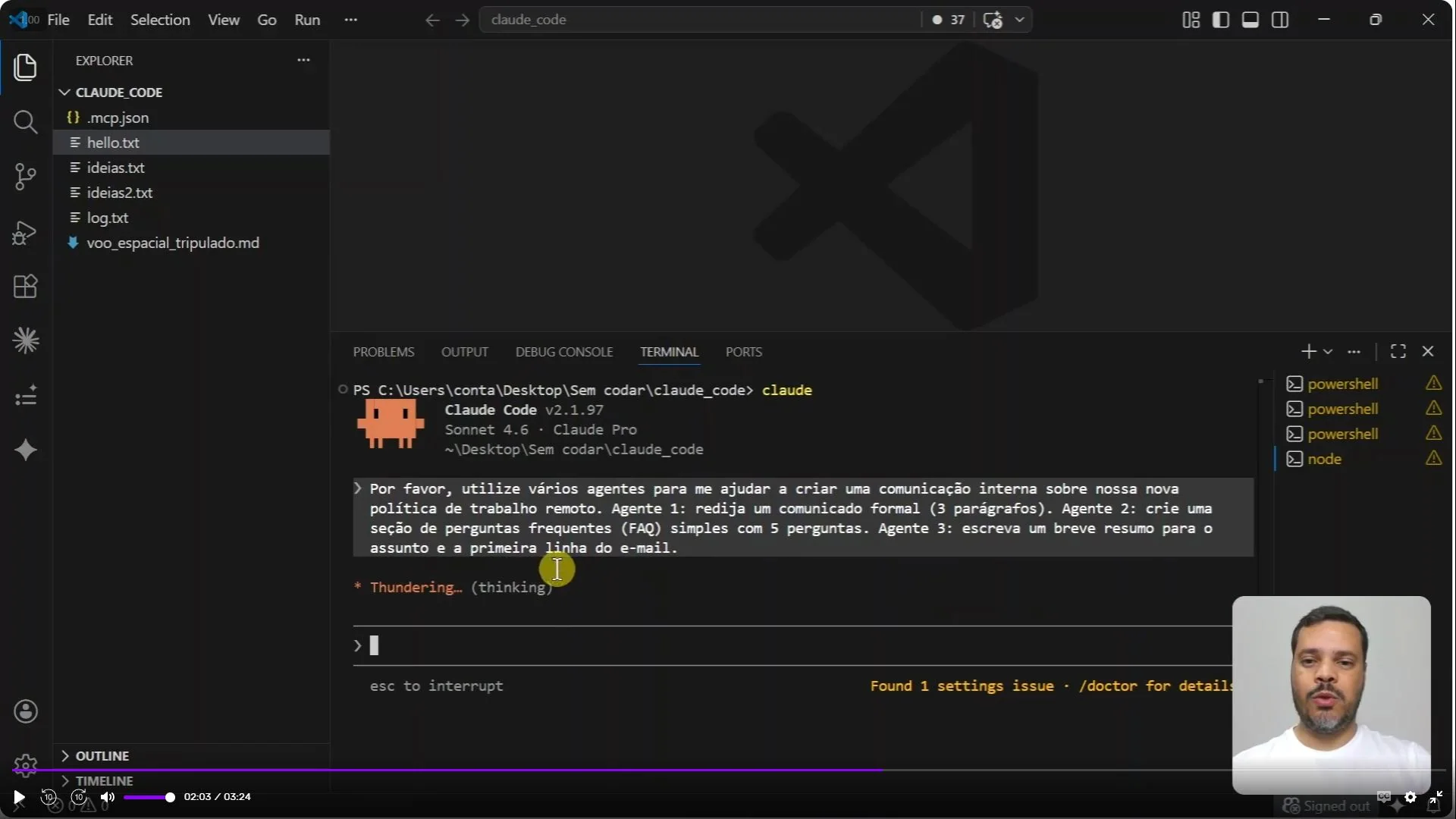
Task: Mute the video speaker icon
Action: tap(108, 797)
